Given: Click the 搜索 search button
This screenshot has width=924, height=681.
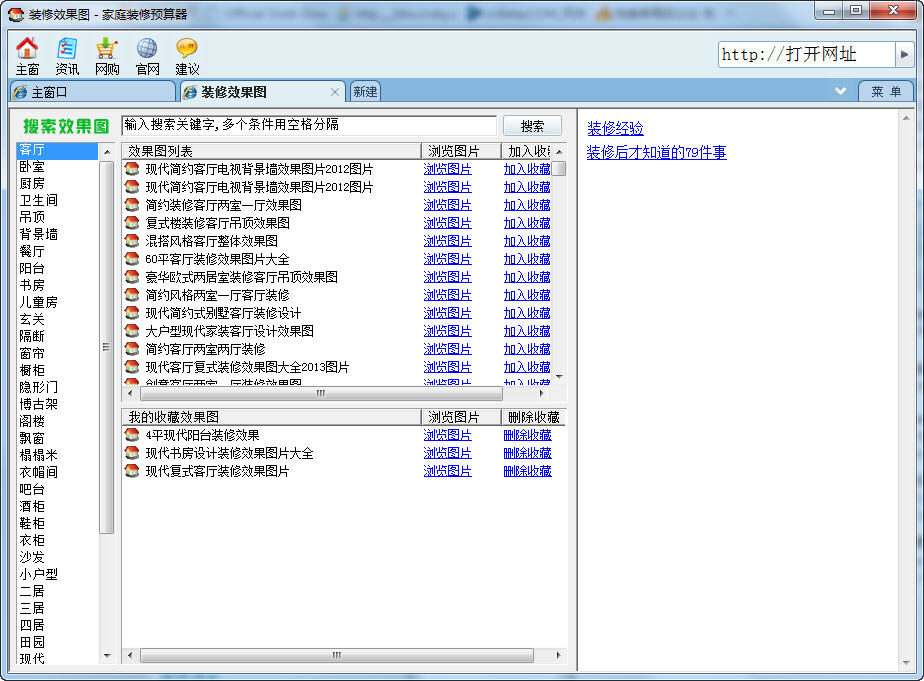Looking at the screenshot, I should pos(532,125).
